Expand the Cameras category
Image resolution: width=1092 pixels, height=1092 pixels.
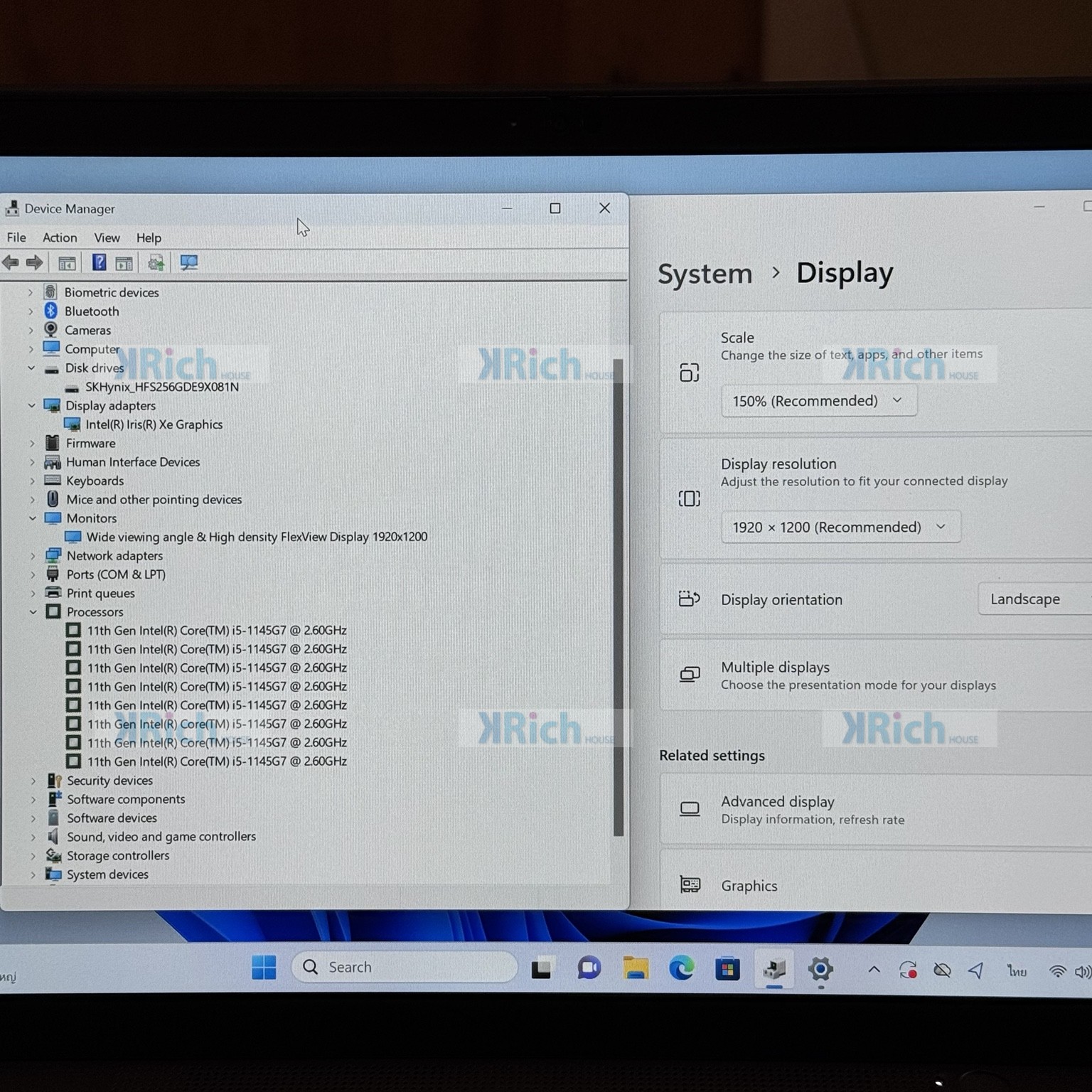pos(31,330)
